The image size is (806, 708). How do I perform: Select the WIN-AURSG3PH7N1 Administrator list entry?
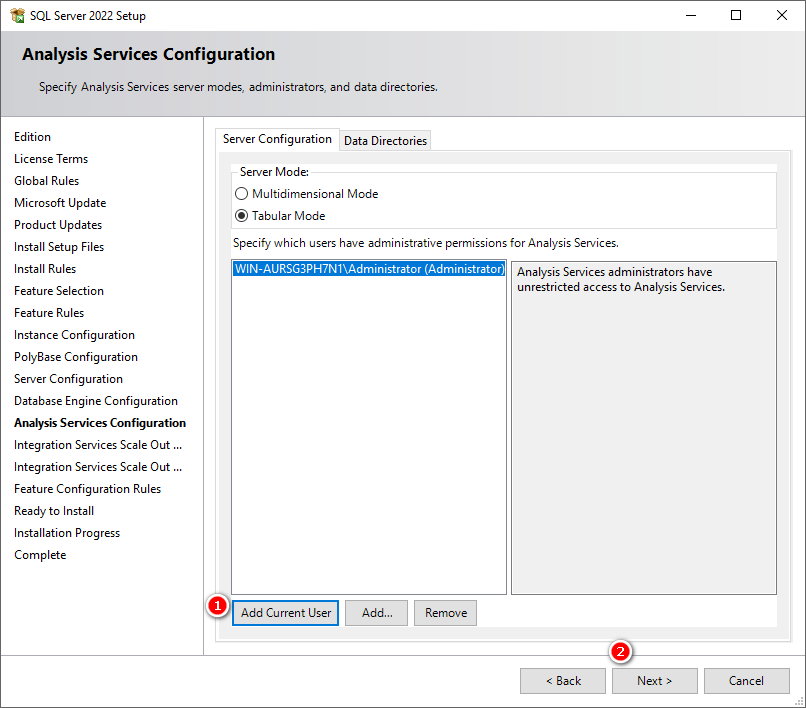tap(368, 268)
